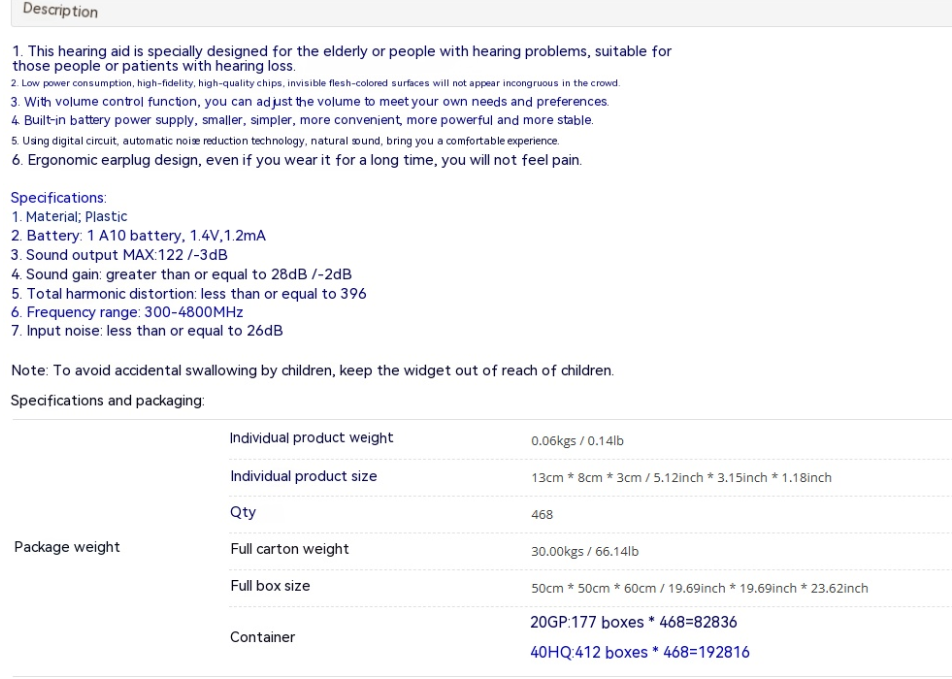This screenshot has width=952, height=679.
Task: Click the Container row label
Action: pyautogui.click(x=262, y=637)
